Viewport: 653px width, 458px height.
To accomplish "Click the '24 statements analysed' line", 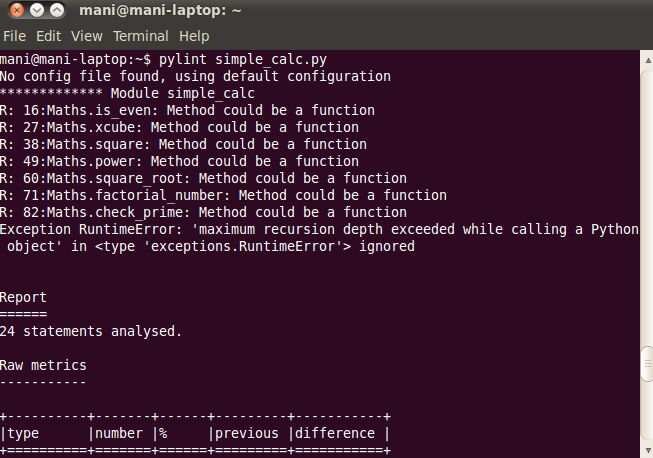I will [x=91, y=330].
